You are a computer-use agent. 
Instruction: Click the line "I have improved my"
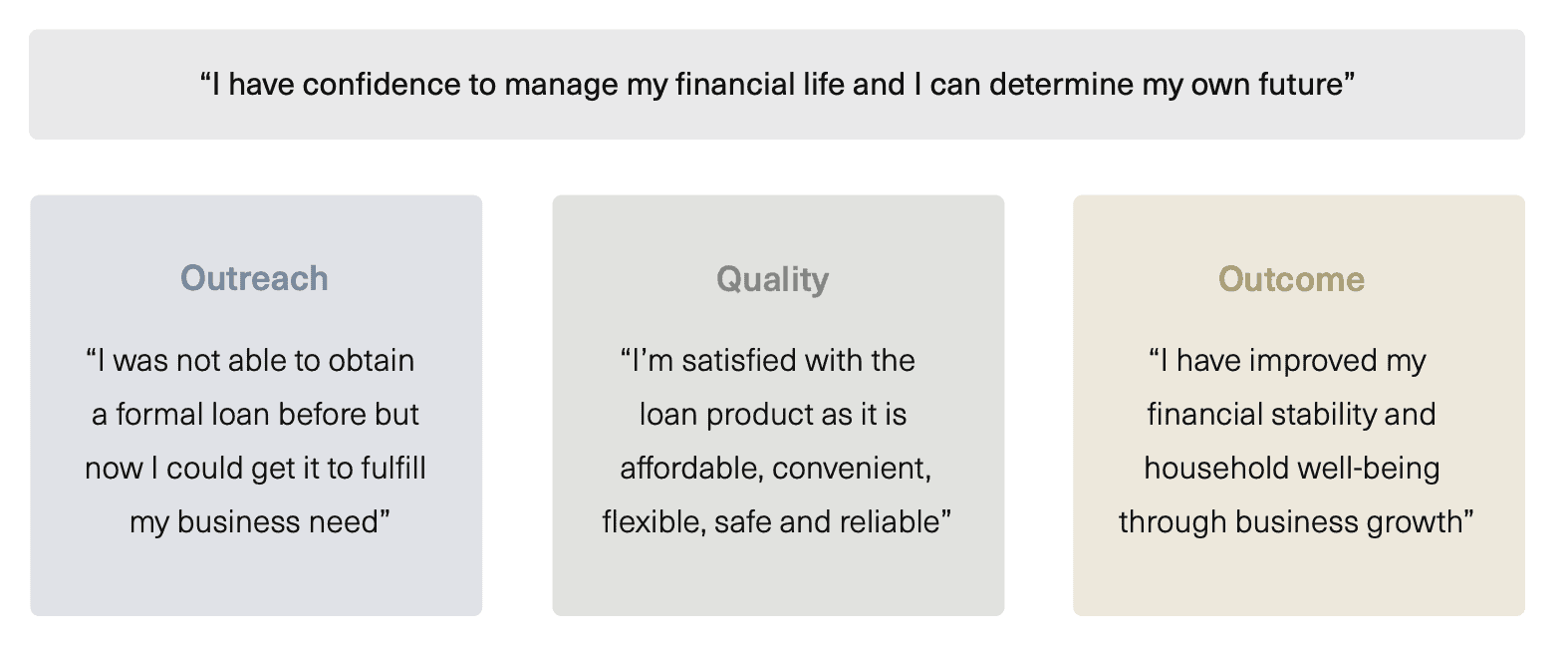(x=1288, y=360)
